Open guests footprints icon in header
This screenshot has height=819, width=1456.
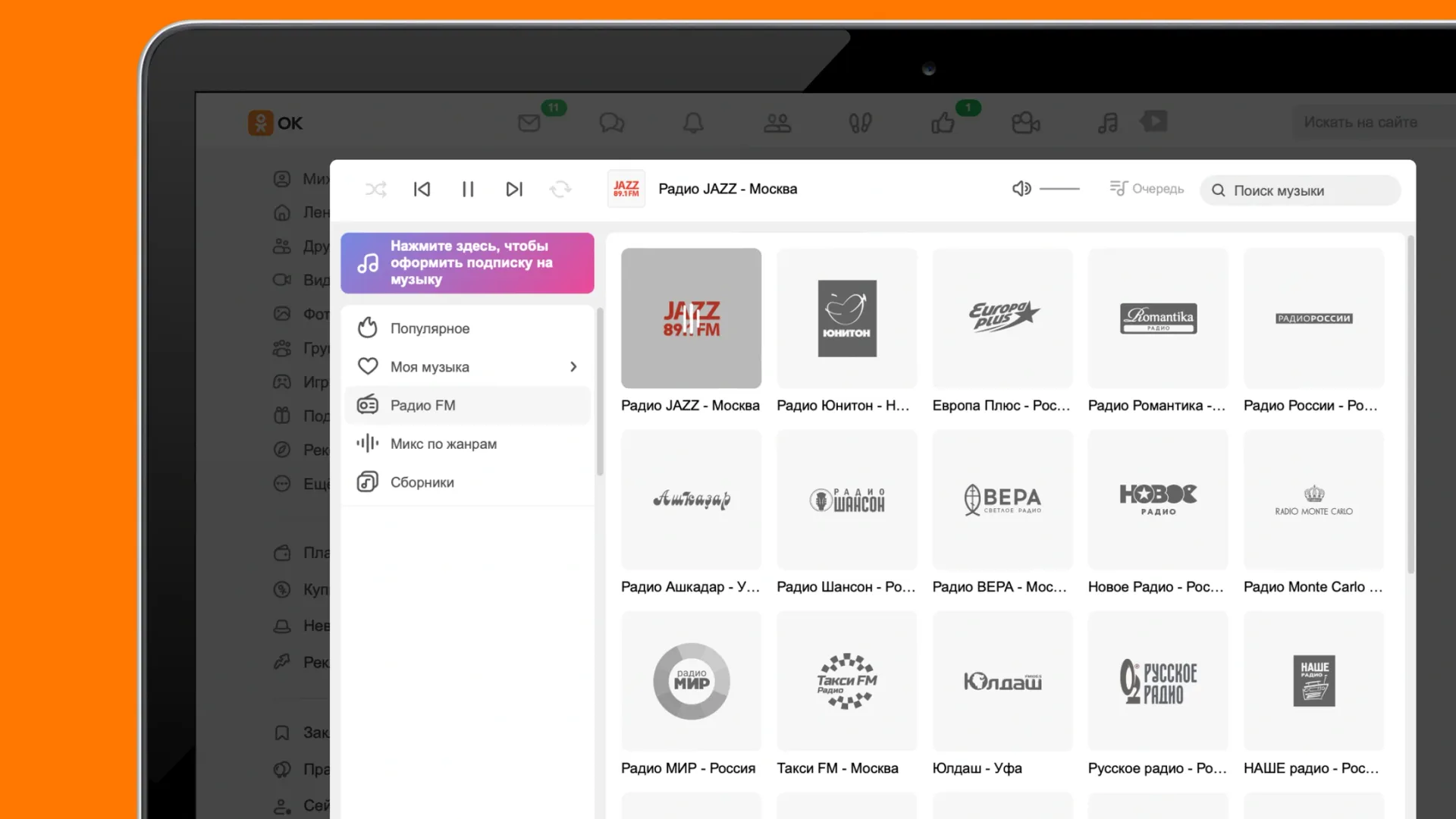point(860,123)
